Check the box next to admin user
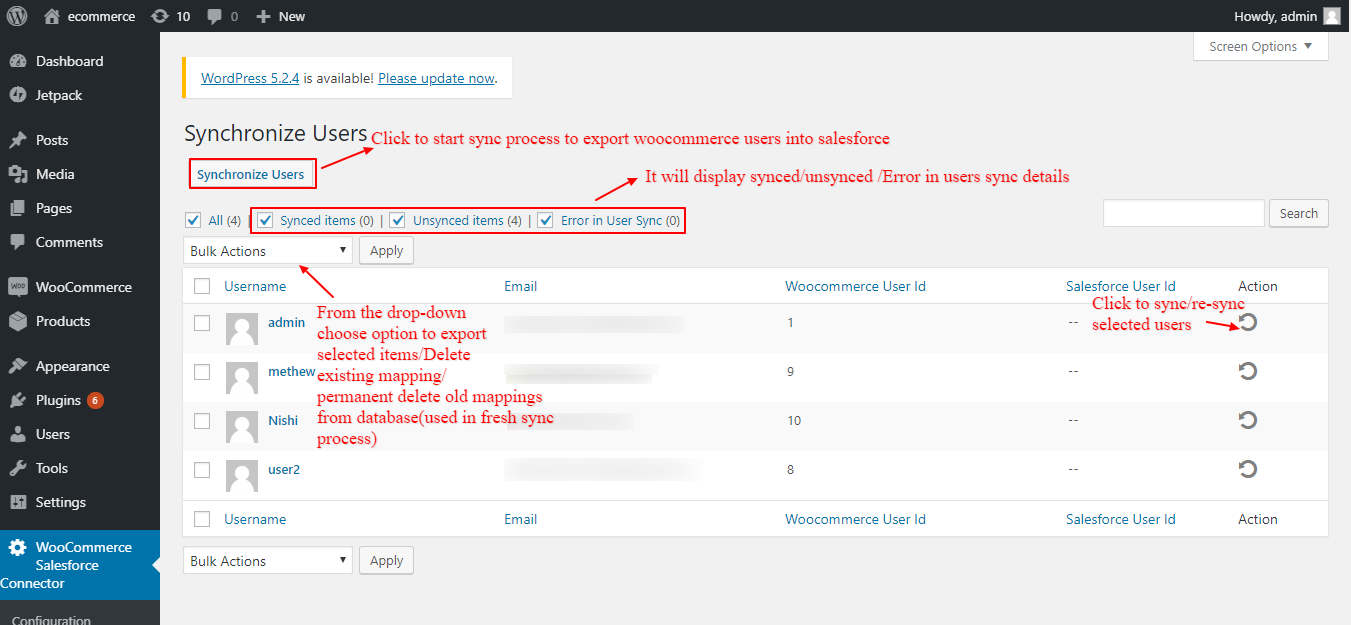 (x=202, y=323)
